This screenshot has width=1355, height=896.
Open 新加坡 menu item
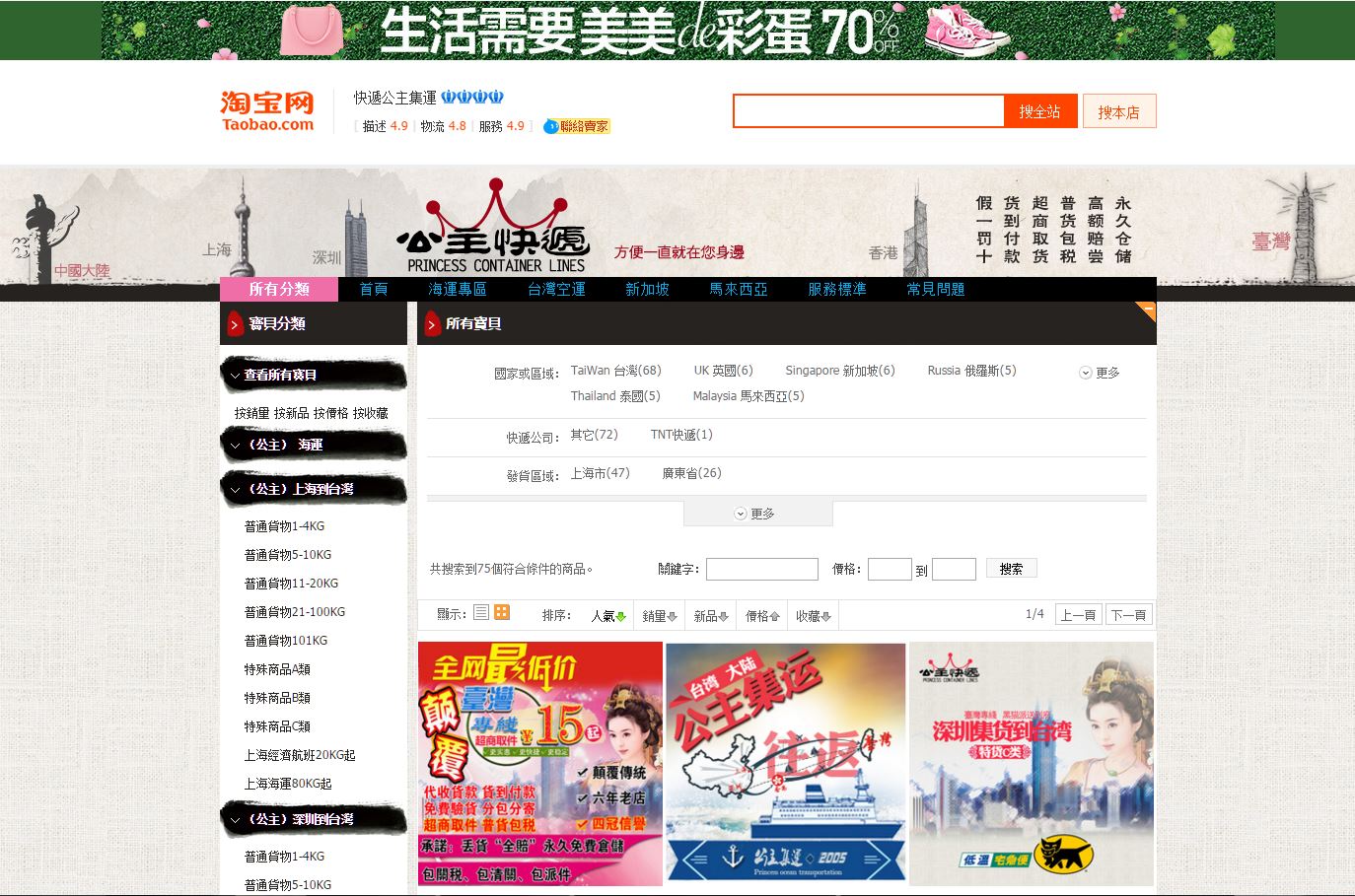coord(647,289)
